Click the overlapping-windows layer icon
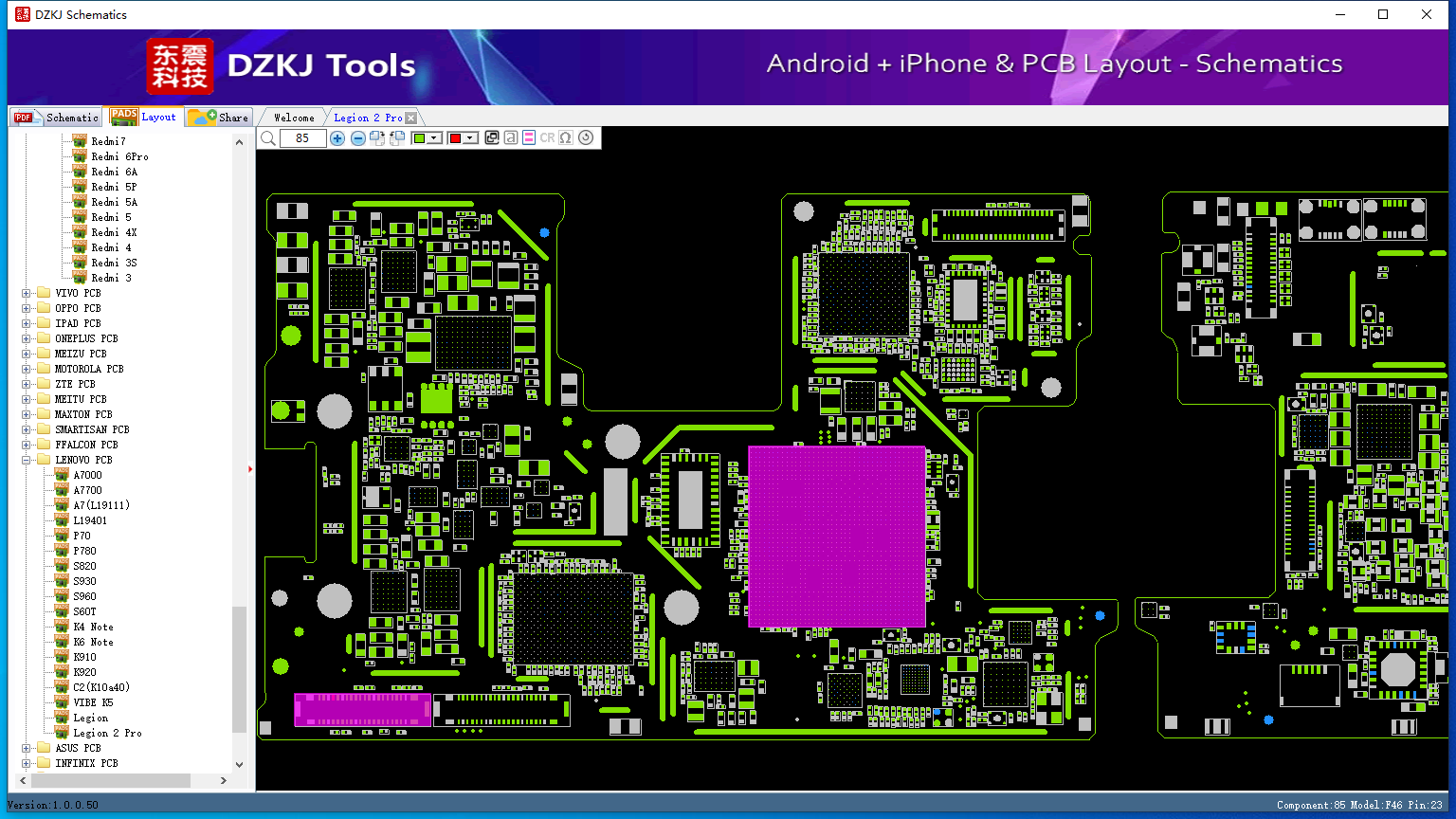1456x819 pixels. (492, 137)
